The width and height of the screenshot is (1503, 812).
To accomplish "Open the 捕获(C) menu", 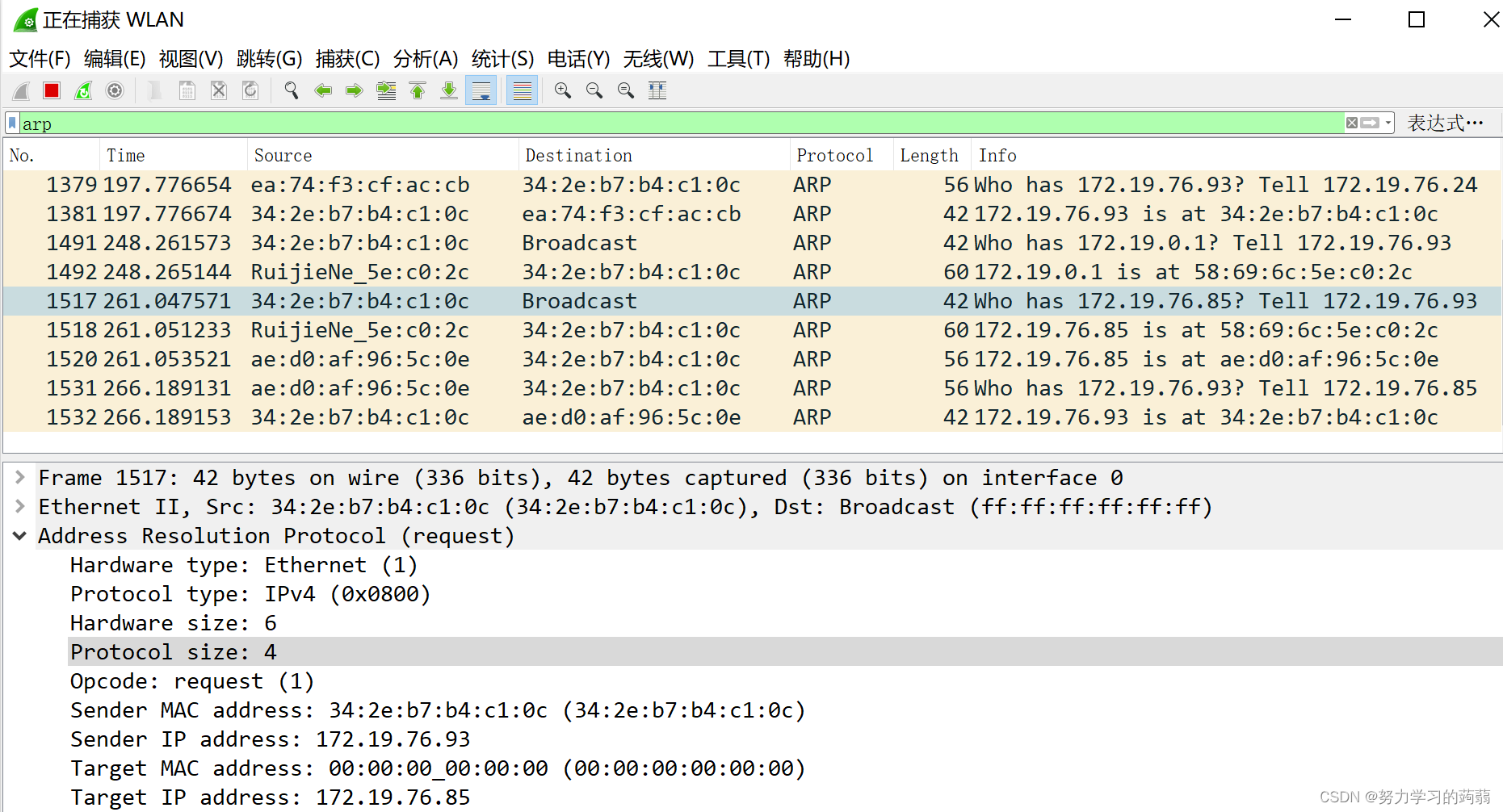I will tap(347, 59).
